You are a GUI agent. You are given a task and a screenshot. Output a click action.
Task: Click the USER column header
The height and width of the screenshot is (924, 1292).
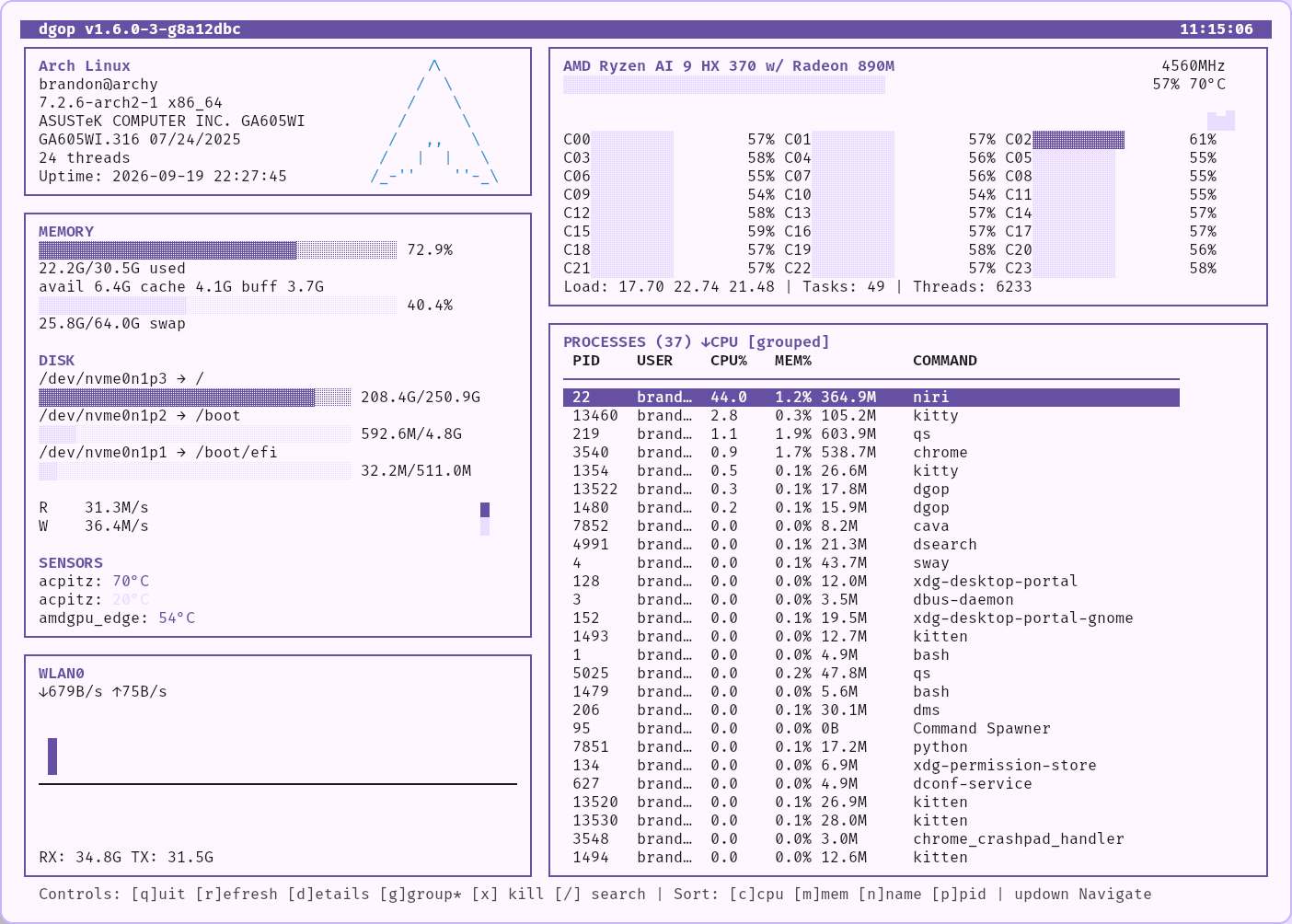tap(655, 361)
